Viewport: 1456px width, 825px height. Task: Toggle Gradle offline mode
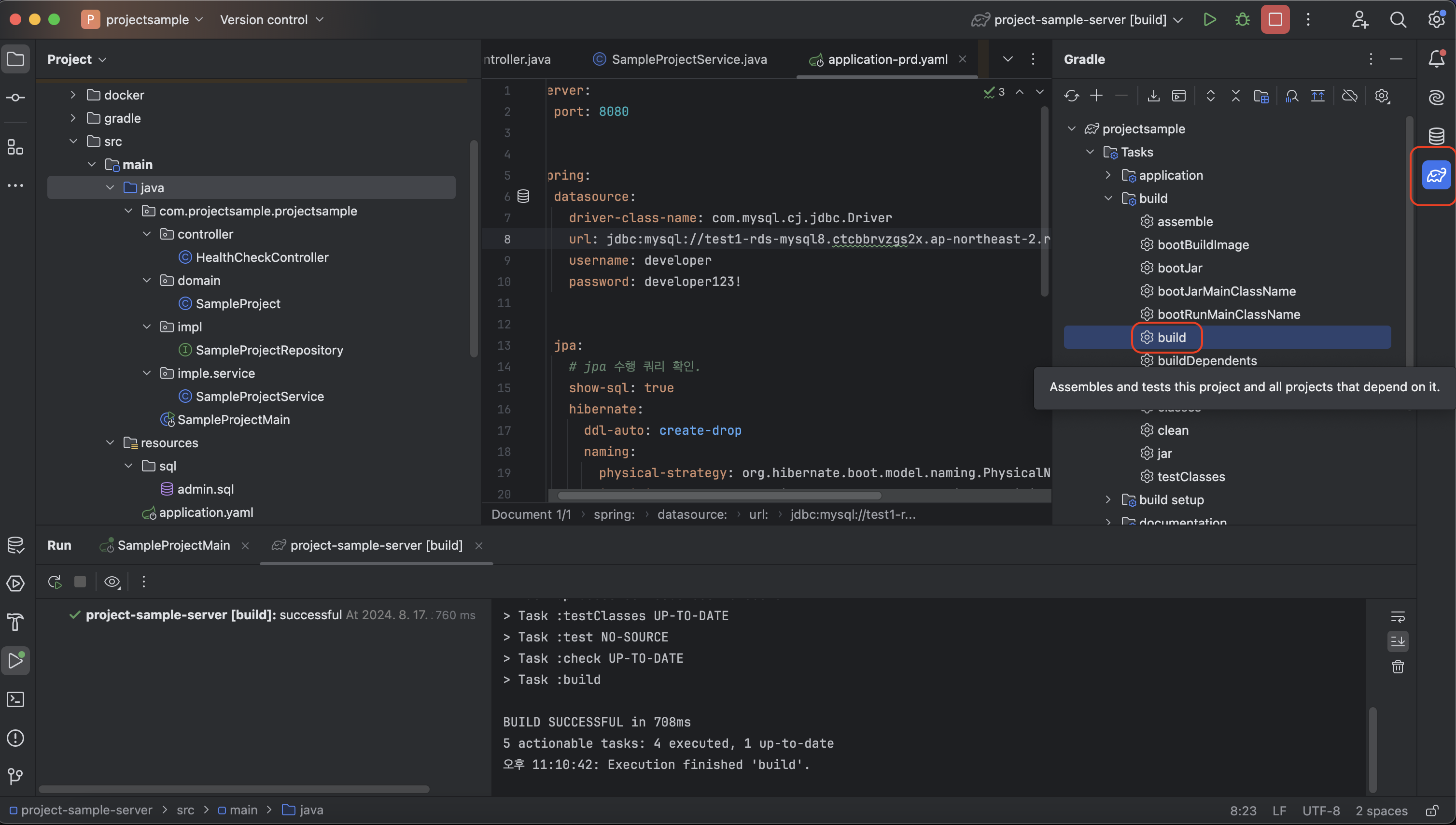[1349, 96]
